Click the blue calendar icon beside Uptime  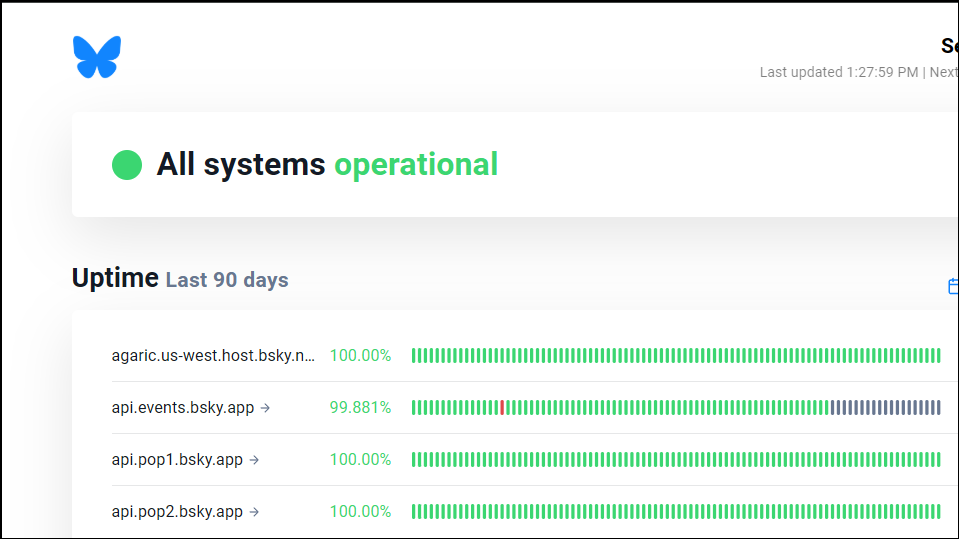coord(953,286)
